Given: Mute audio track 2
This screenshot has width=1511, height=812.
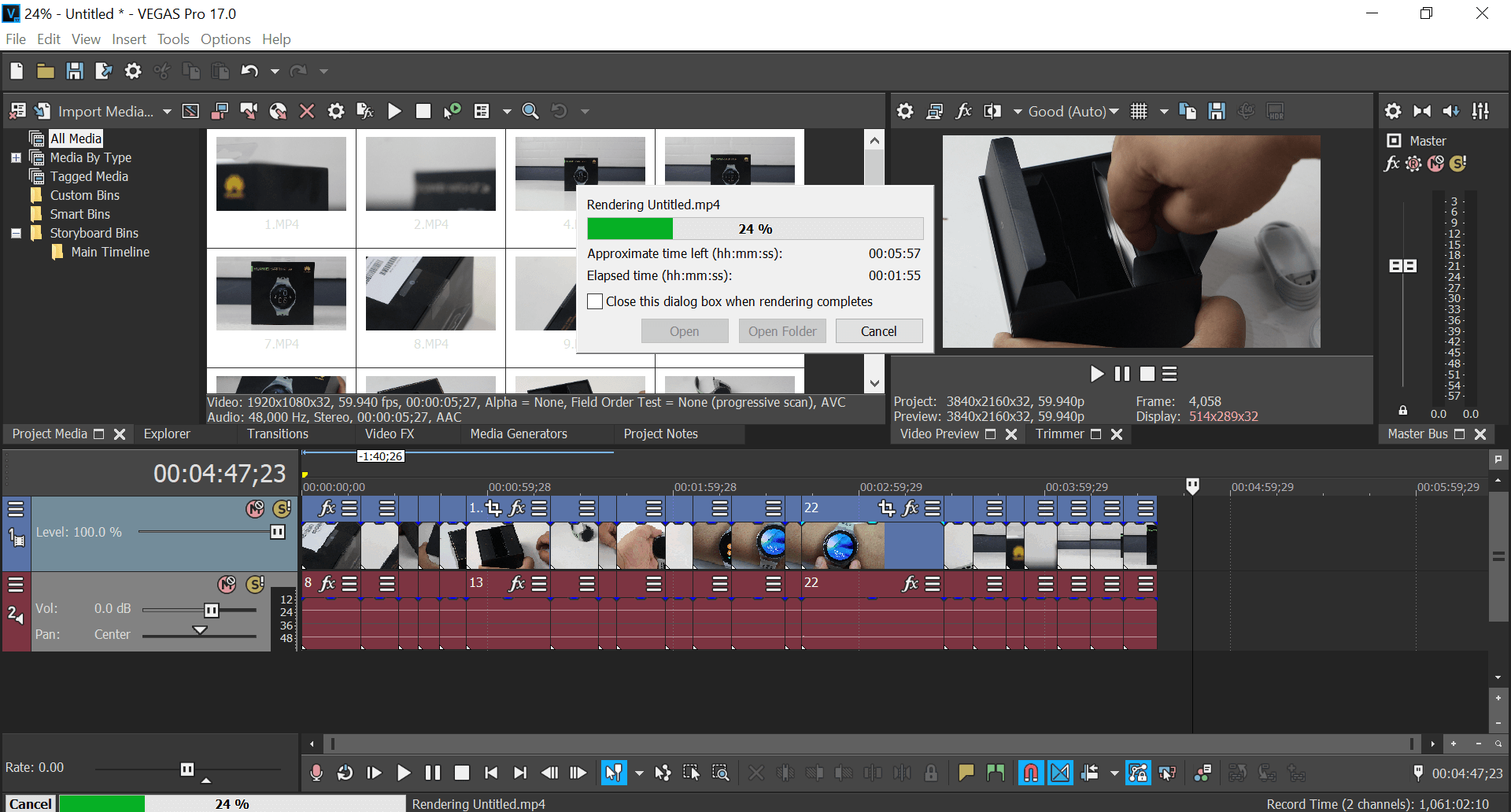Looking at the screenshot, I should 227,584.
